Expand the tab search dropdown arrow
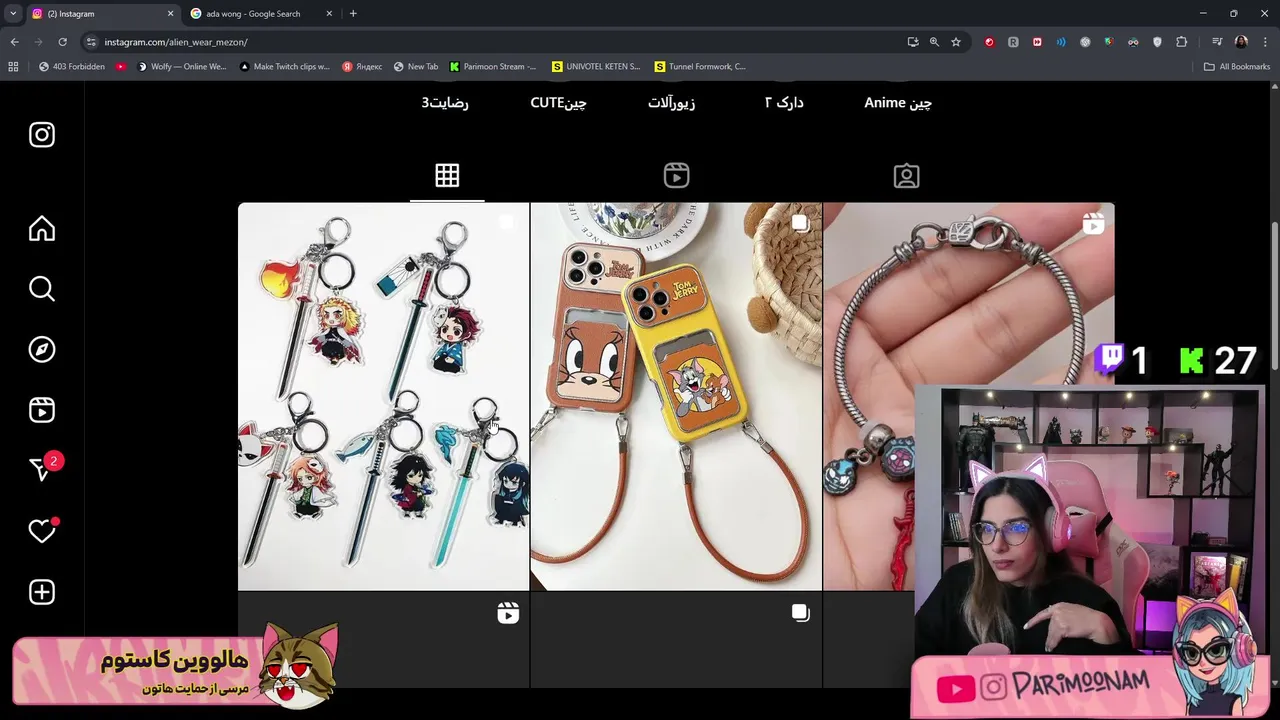This screenshot has height=720, width=1280. [x=12, y=14]
